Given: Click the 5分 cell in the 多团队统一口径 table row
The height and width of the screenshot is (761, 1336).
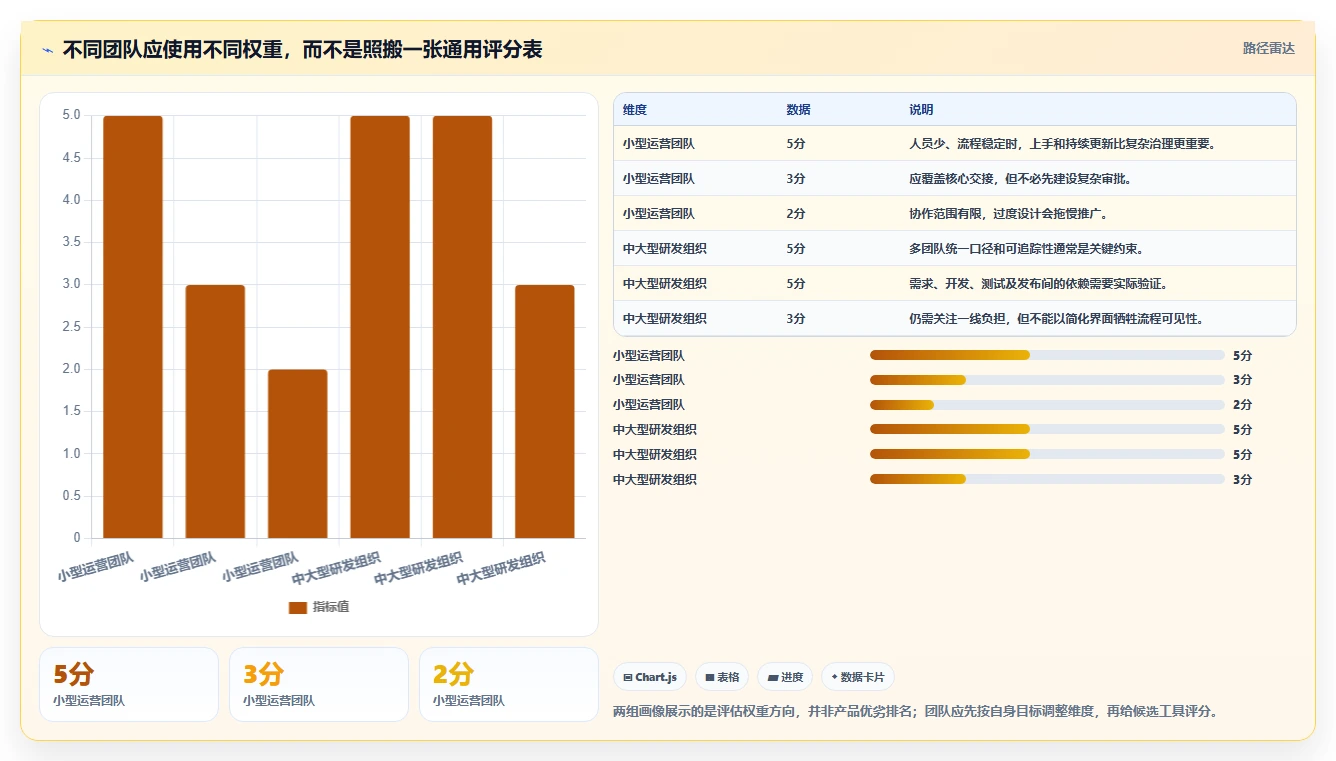Looking at the screenshot, I should click(796, 249).
